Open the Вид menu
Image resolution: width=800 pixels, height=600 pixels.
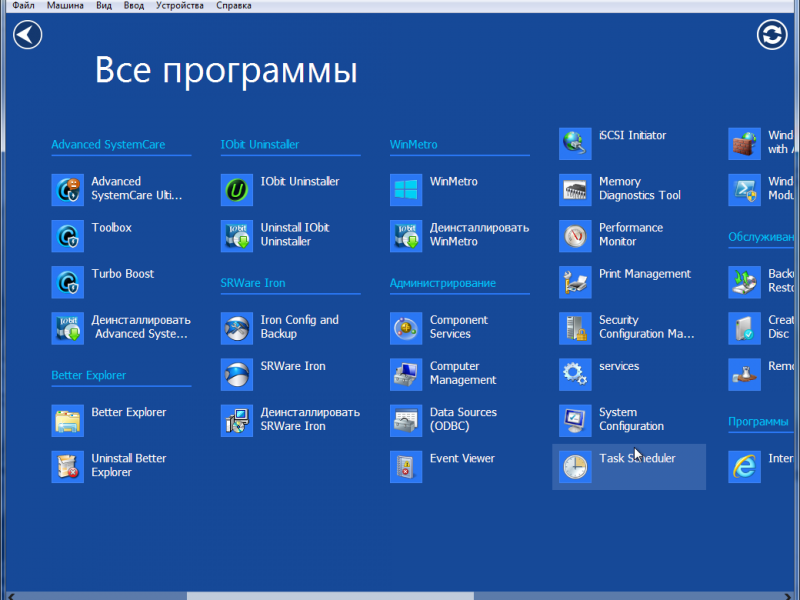(104, 6)
